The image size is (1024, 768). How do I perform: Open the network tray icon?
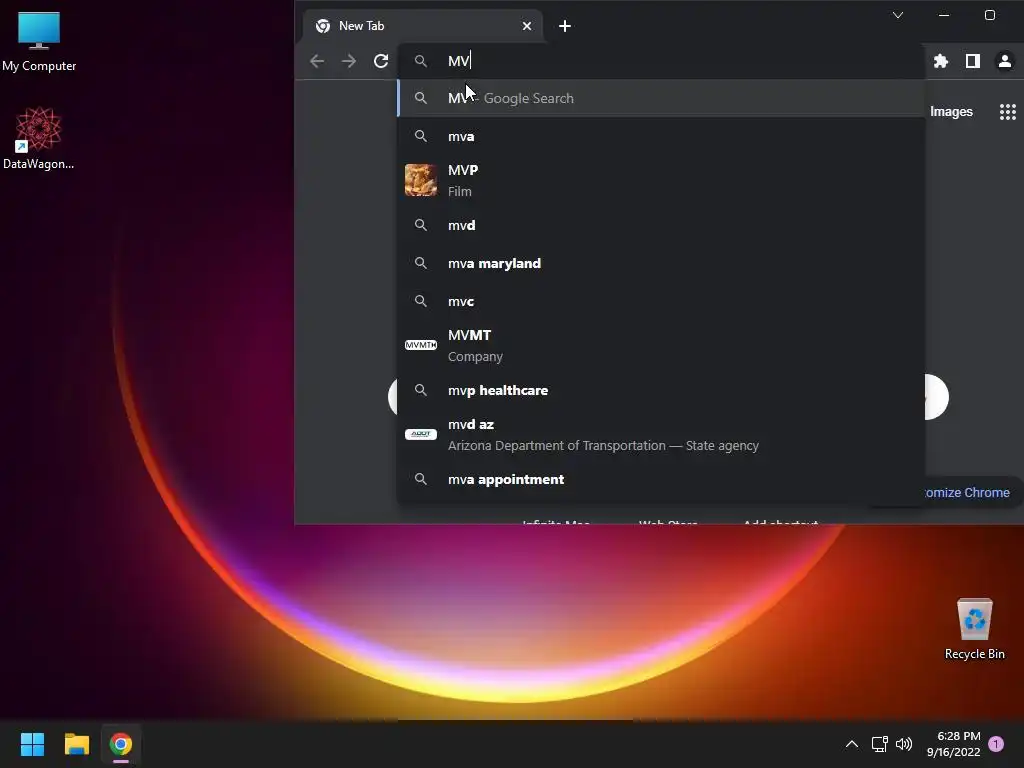880,744
